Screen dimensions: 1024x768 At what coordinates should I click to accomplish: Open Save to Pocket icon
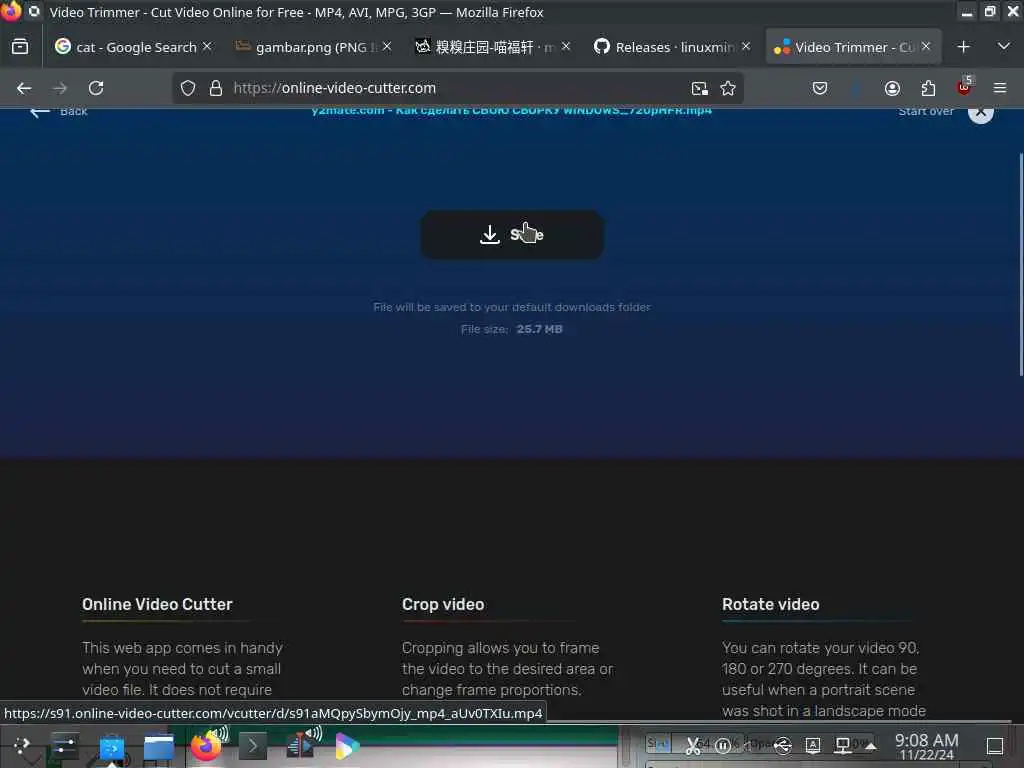pyautogui.click(x=820, y=88)
